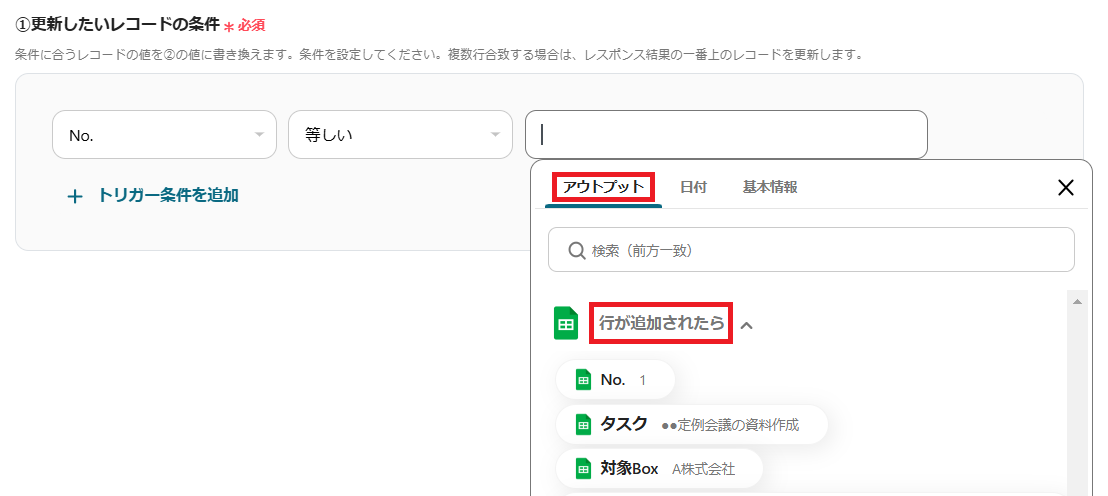Viewport: 1108px width, 496px height.
Task: Click the 検索（前方一致） search box
Action: (811, 249)
